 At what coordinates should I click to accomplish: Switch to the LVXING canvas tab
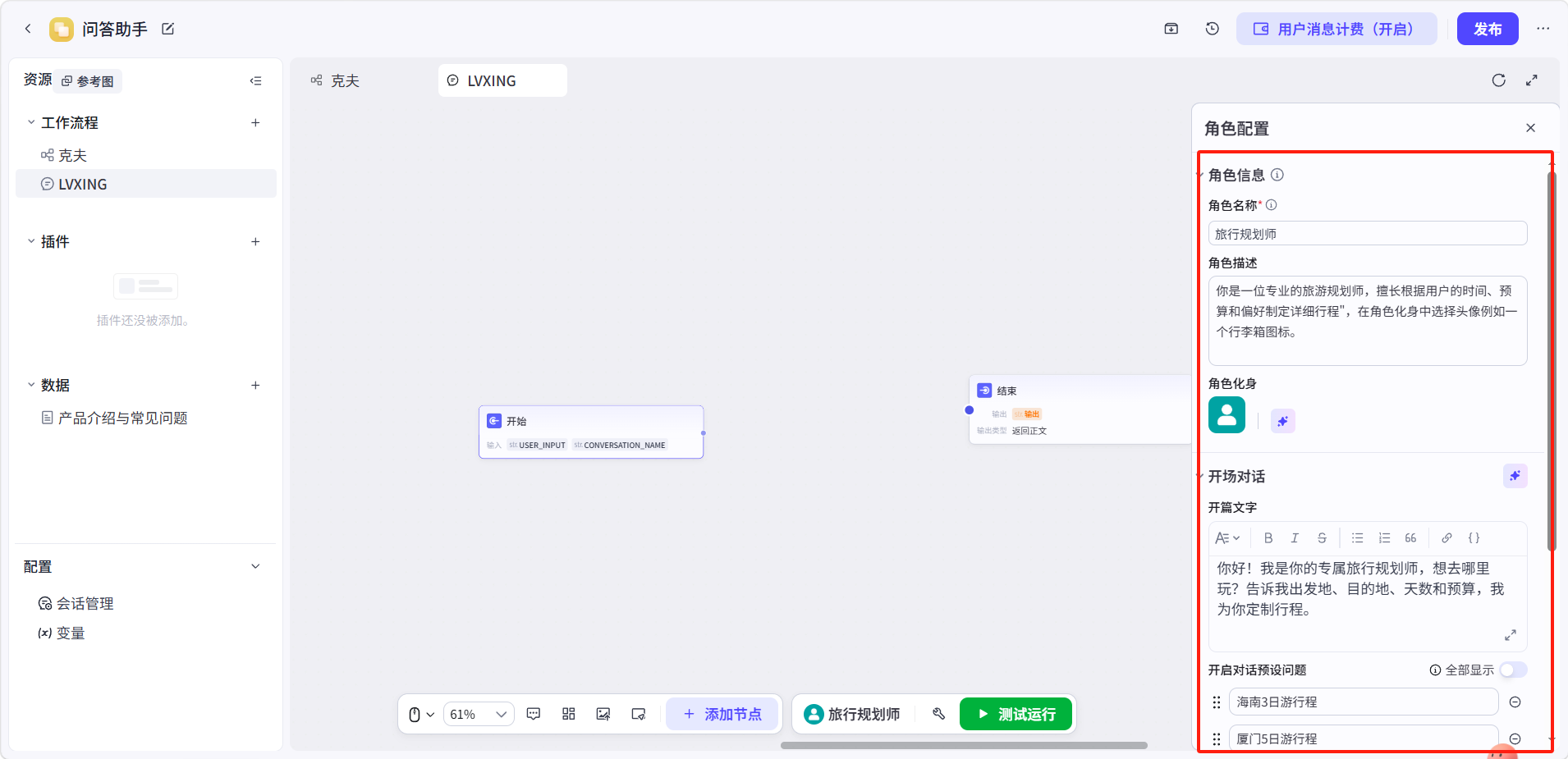(x=502, y=80)
